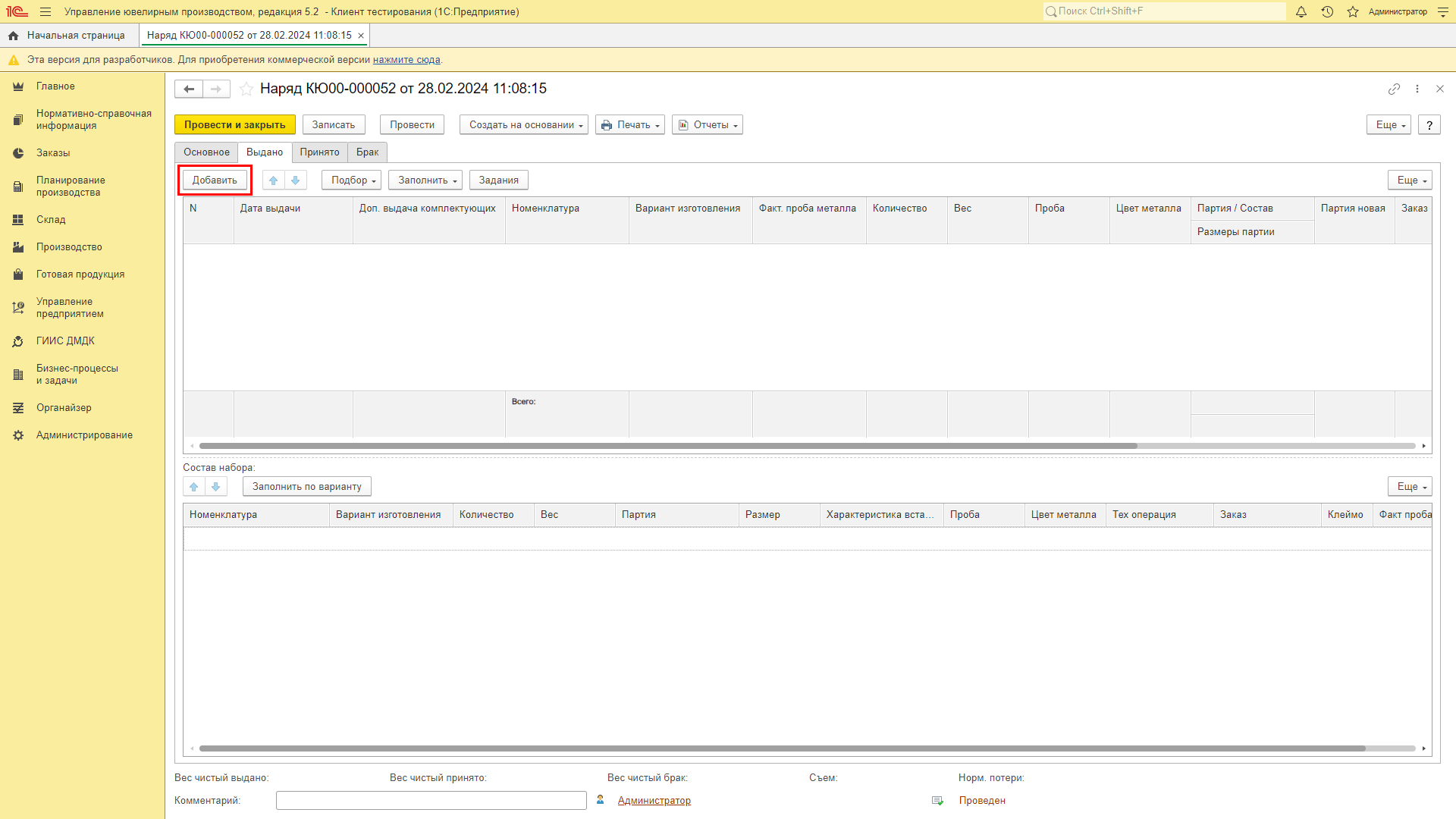Expand the Печать dropdown
Image resolution: width=1456 pixels, height=819 pixels.
(630, 125)
